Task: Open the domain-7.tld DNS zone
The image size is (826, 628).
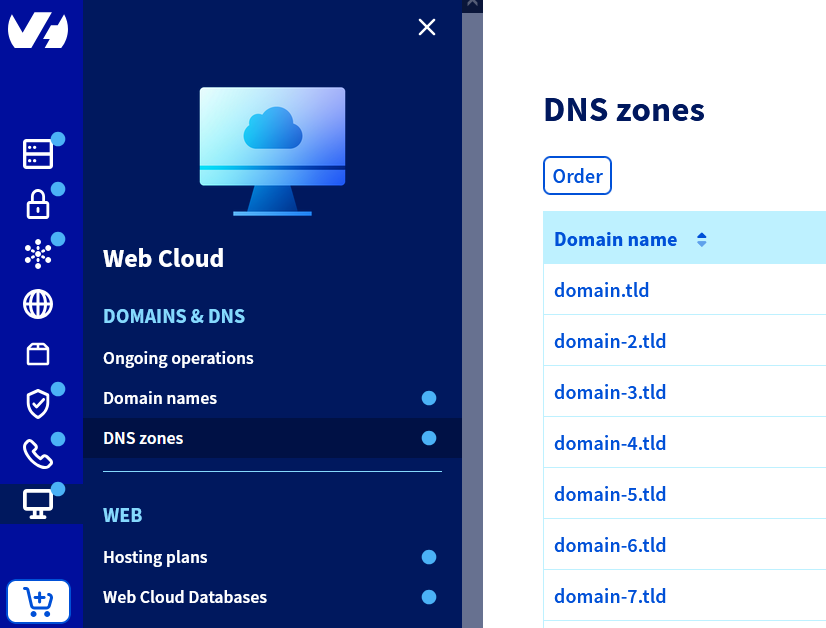Action: tap(610, 595)
